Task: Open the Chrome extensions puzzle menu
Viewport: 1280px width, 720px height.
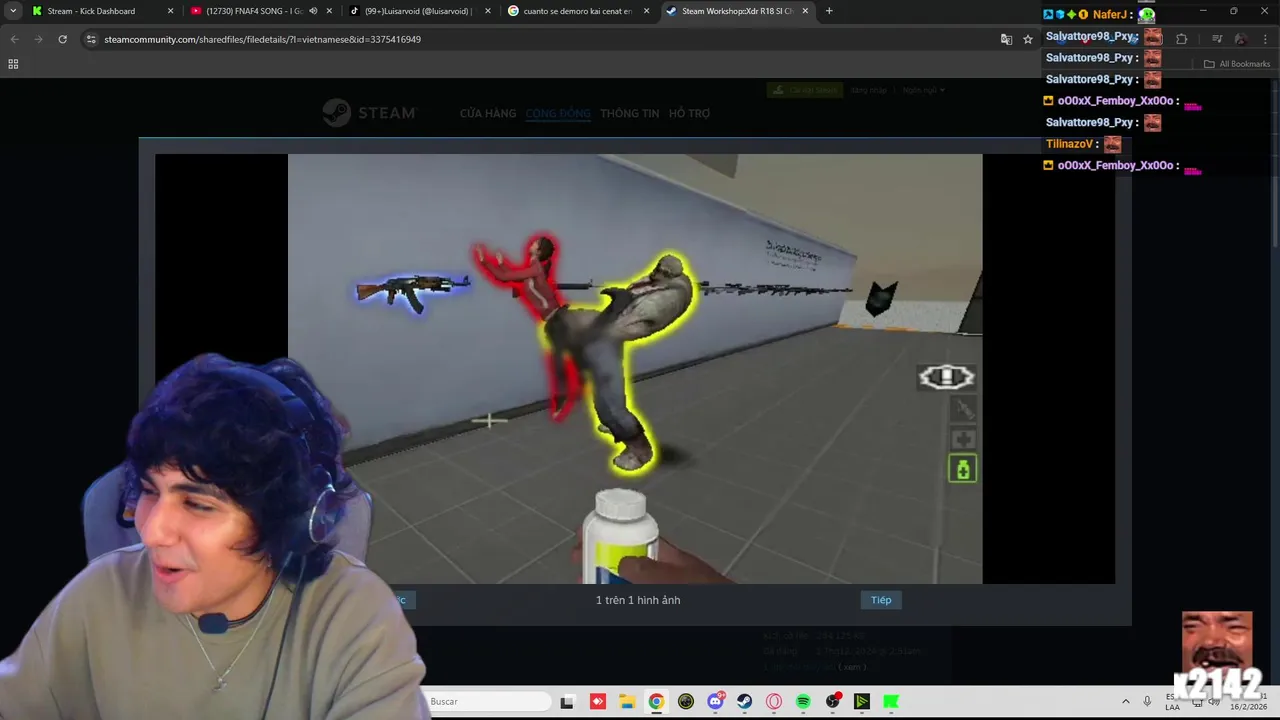Action: (1181, 39)
